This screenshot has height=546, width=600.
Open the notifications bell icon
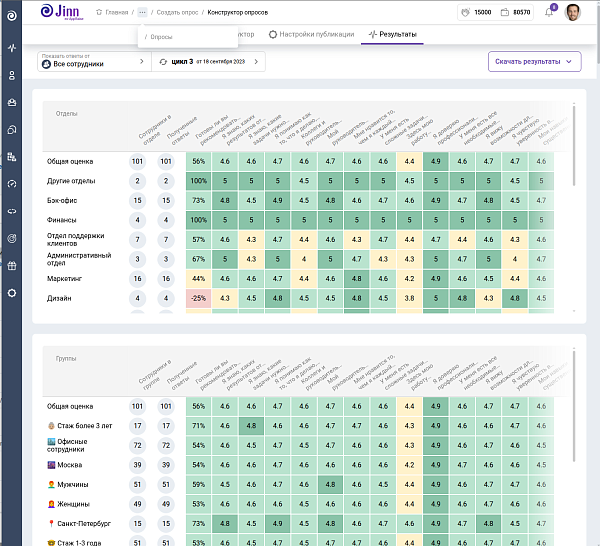(x=549, y=13)
